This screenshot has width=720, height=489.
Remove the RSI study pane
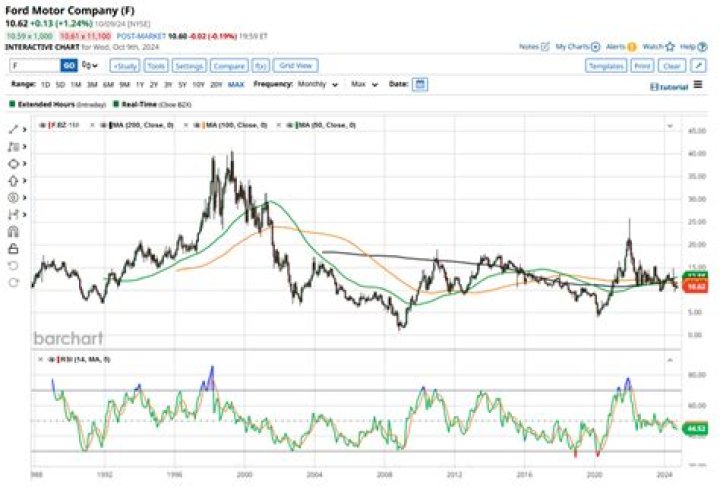(40, 360)
